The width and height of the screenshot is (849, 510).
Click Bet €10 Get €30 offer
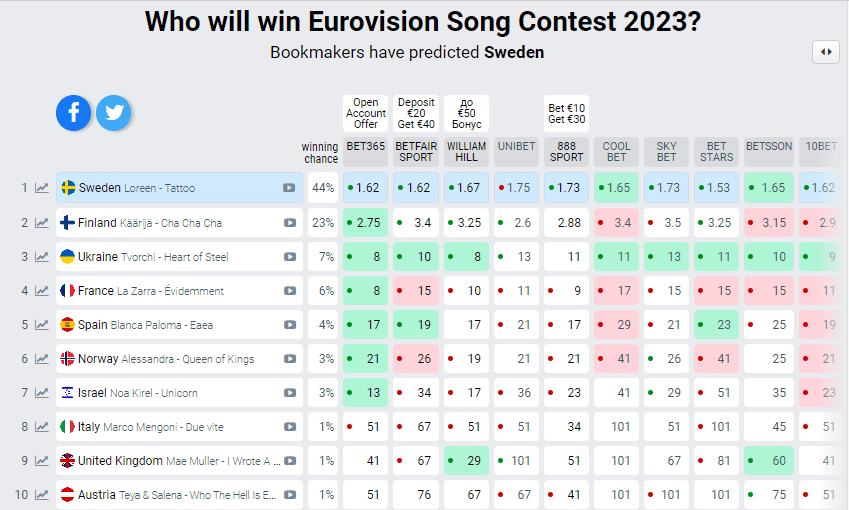pyautogui.click(x=566, y=113)
